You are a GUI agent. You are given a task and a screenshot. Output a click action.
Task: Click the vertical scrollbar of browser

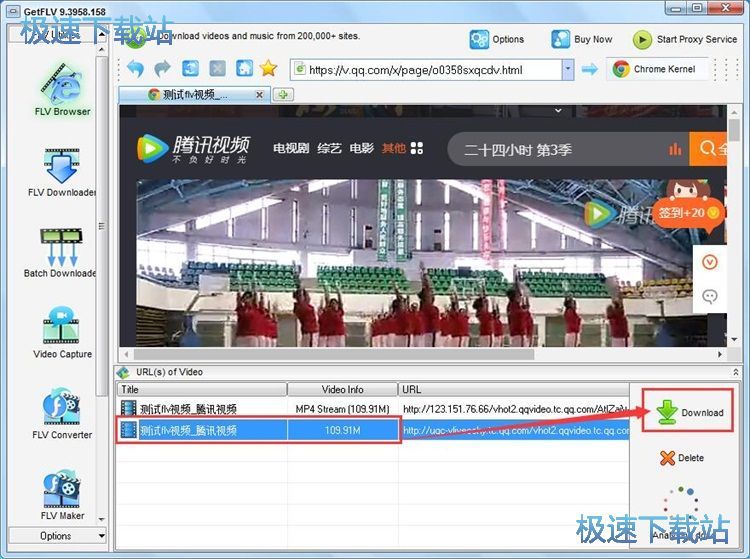(734, 130)
